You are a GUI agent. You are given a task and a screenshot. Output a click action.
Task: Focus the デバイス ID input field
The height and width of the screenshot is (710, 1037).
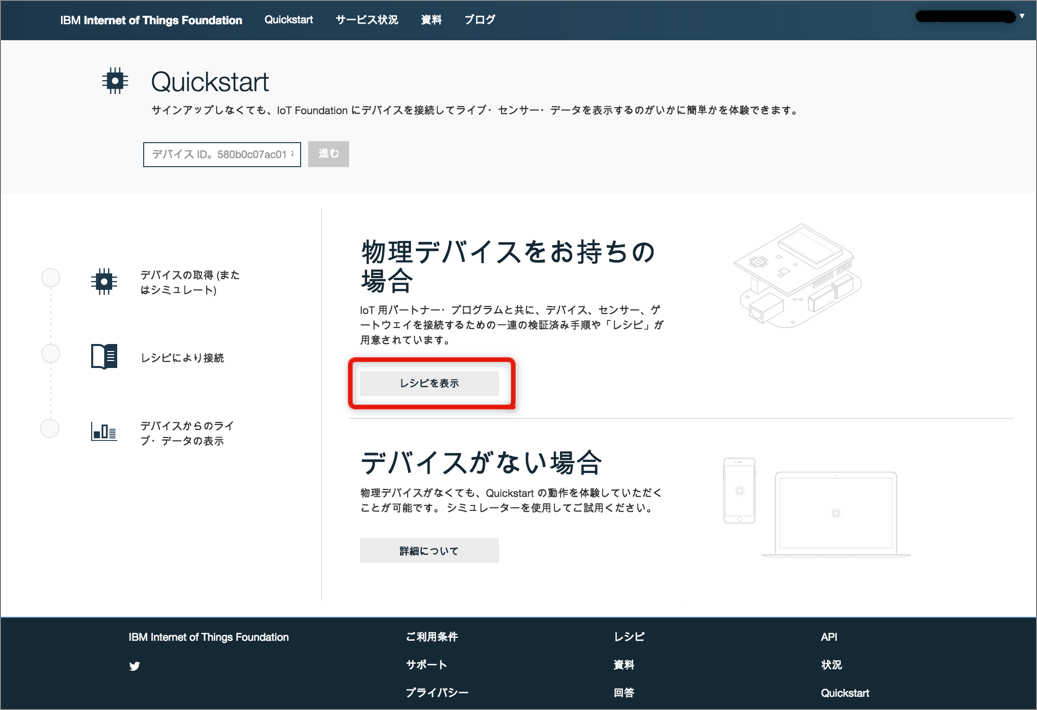pos(222,154)
